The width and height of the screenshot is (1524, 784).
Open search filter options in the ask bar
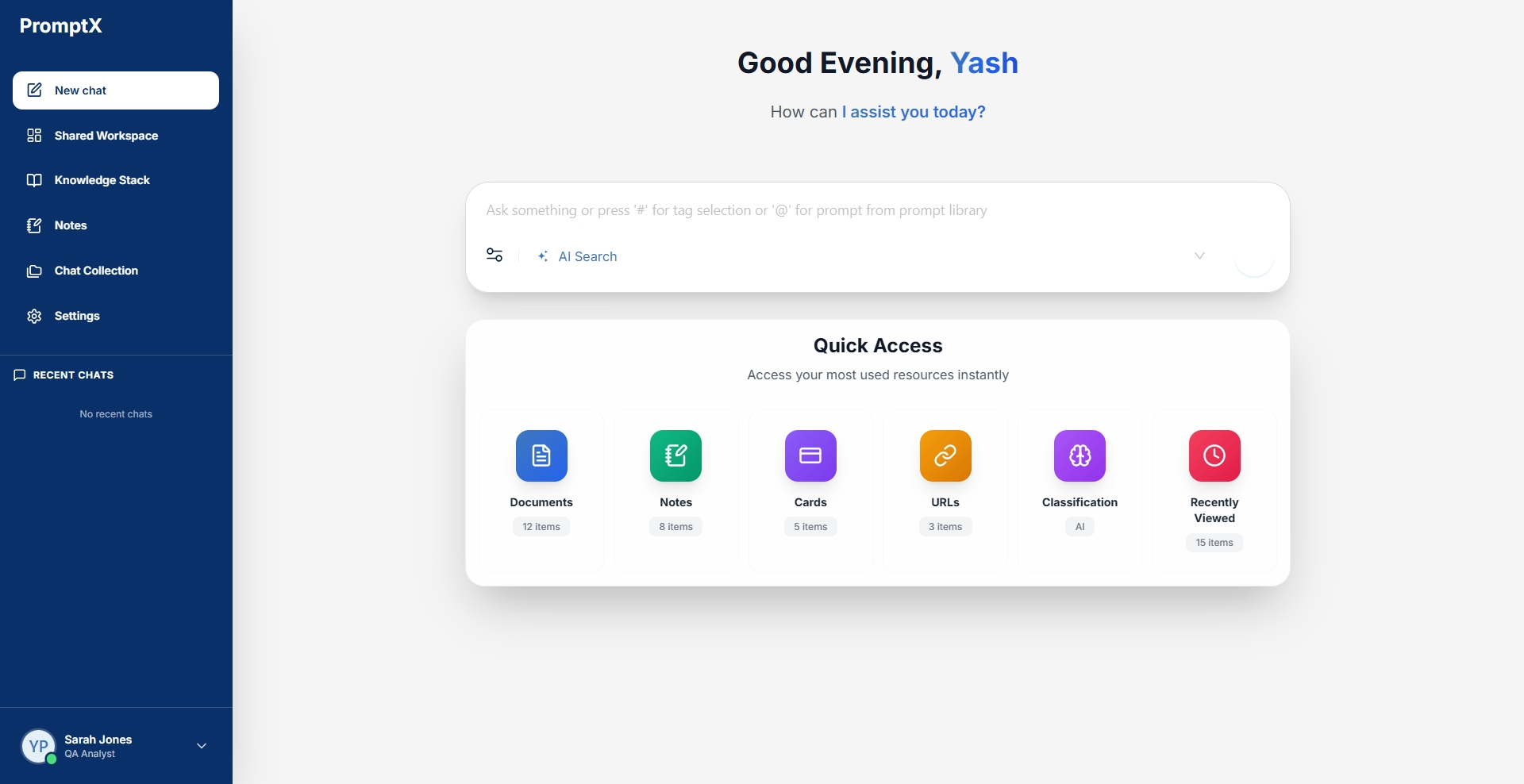[494, 256]
